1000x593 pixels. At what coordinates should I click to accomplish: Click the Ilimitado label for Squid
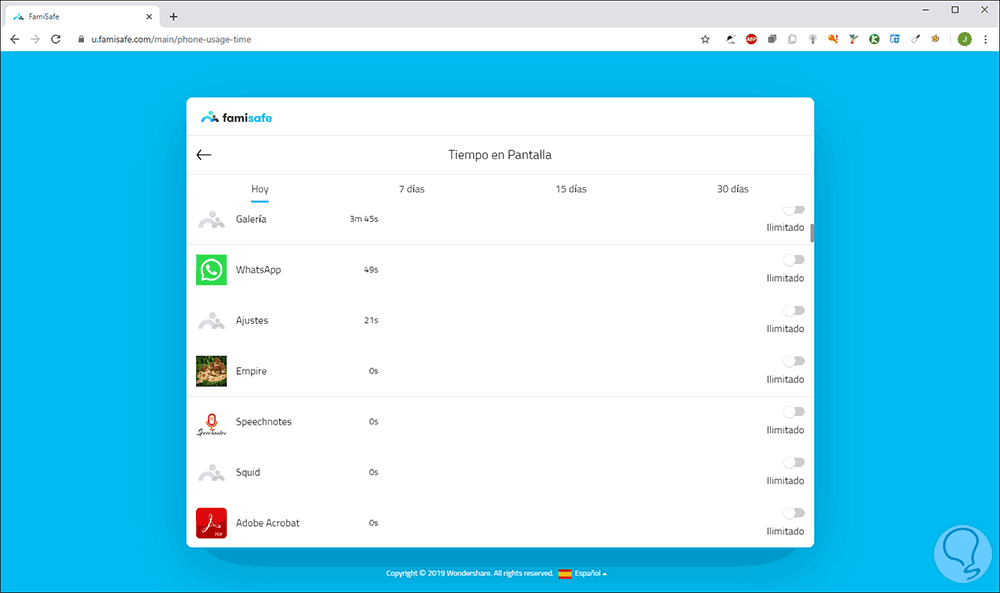pyautogui.click(x=785, y=481)
